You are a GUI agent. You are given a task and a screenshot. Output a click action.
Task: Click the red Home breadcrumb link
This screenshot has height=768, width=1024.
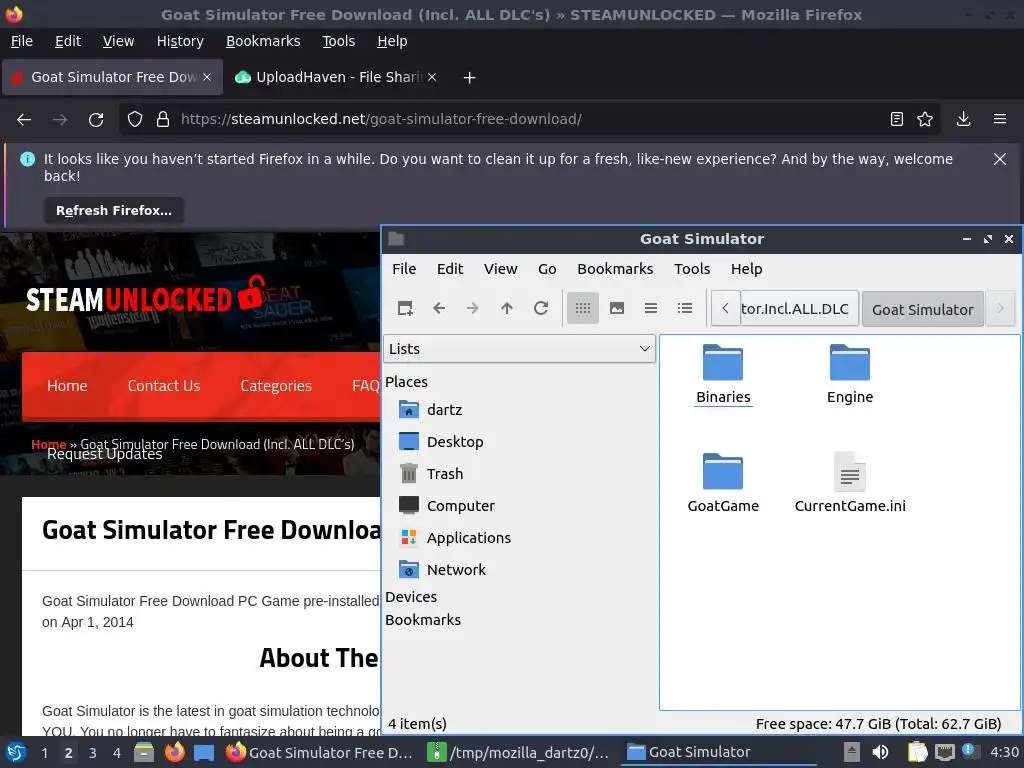48,444
